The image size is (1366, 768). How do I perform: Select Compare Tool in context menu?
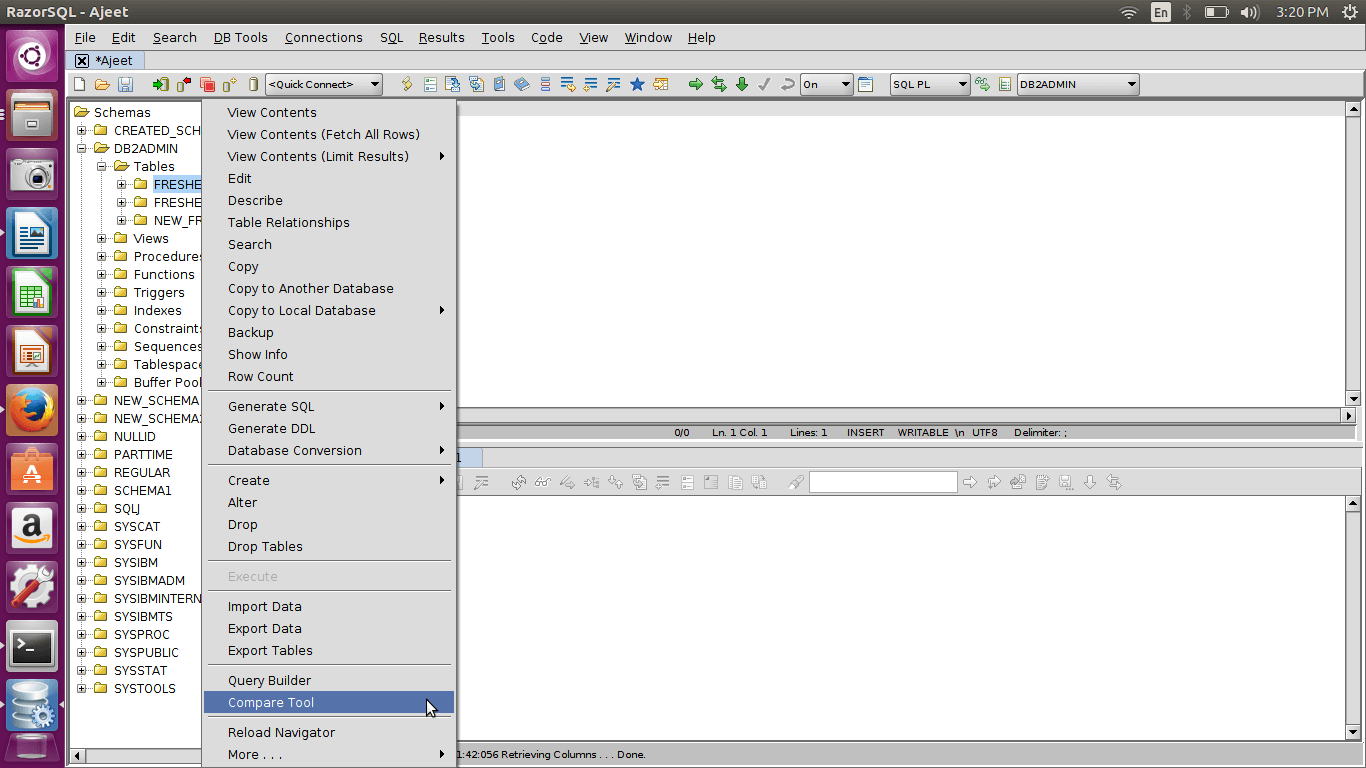coord(271,703)
